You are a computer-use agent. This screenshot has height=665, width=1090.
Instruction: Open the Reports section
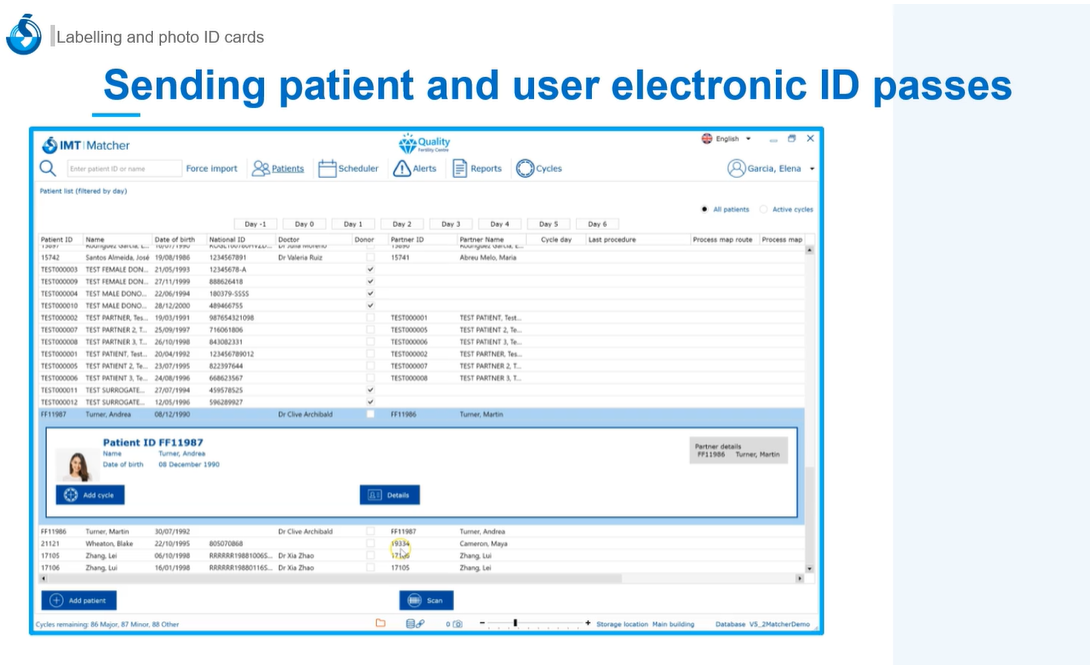tap(477, 169)
